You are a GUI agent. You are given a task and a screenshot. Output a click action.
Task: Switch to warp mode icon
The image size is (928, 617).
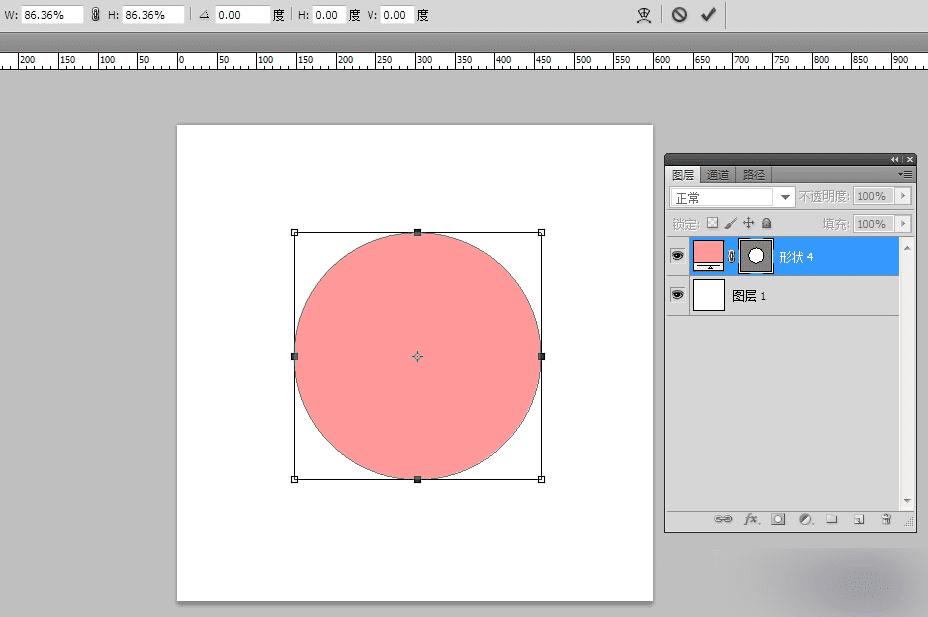(645, 15)
